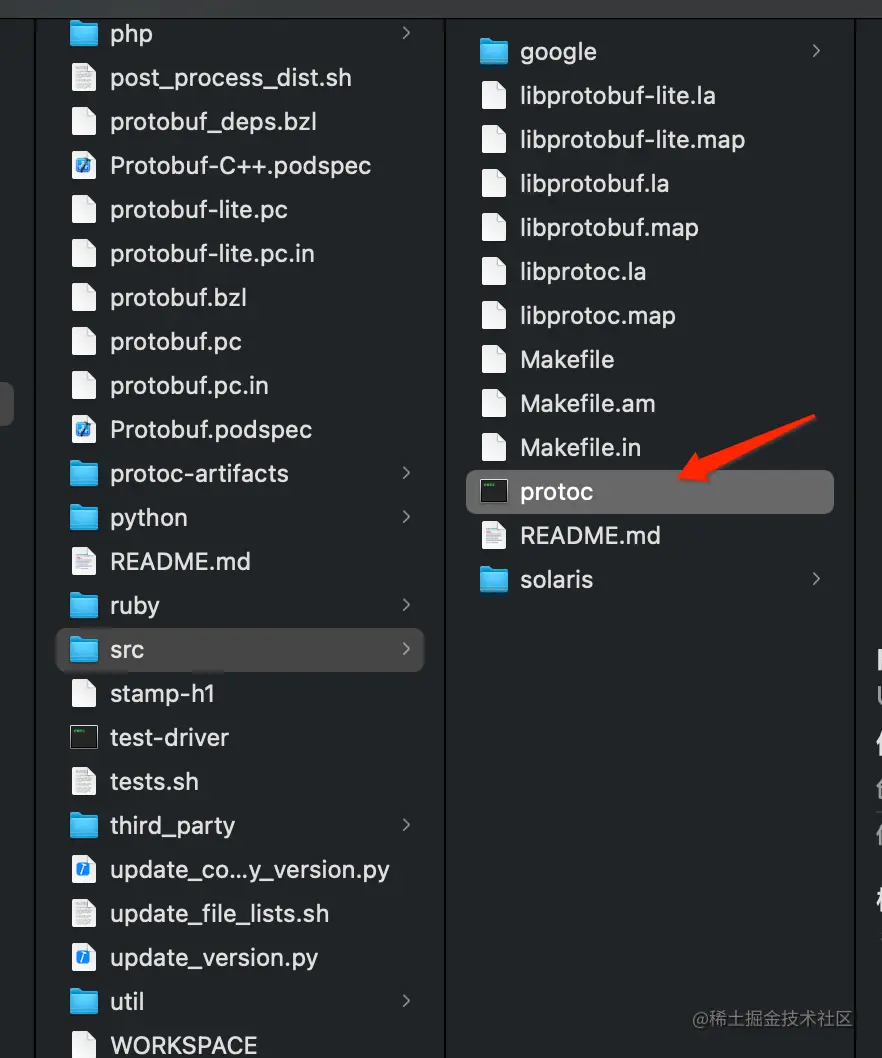This screenshot has width=882, height=1058.
Task: Select protobuf-lite.pc file name
Action: click(199, 210)
